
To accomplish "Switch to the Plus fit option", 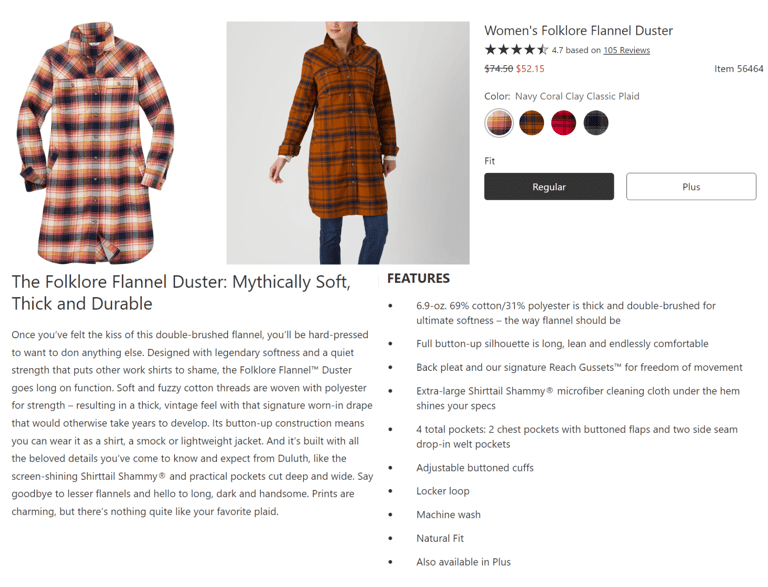I will pos(691,187).
